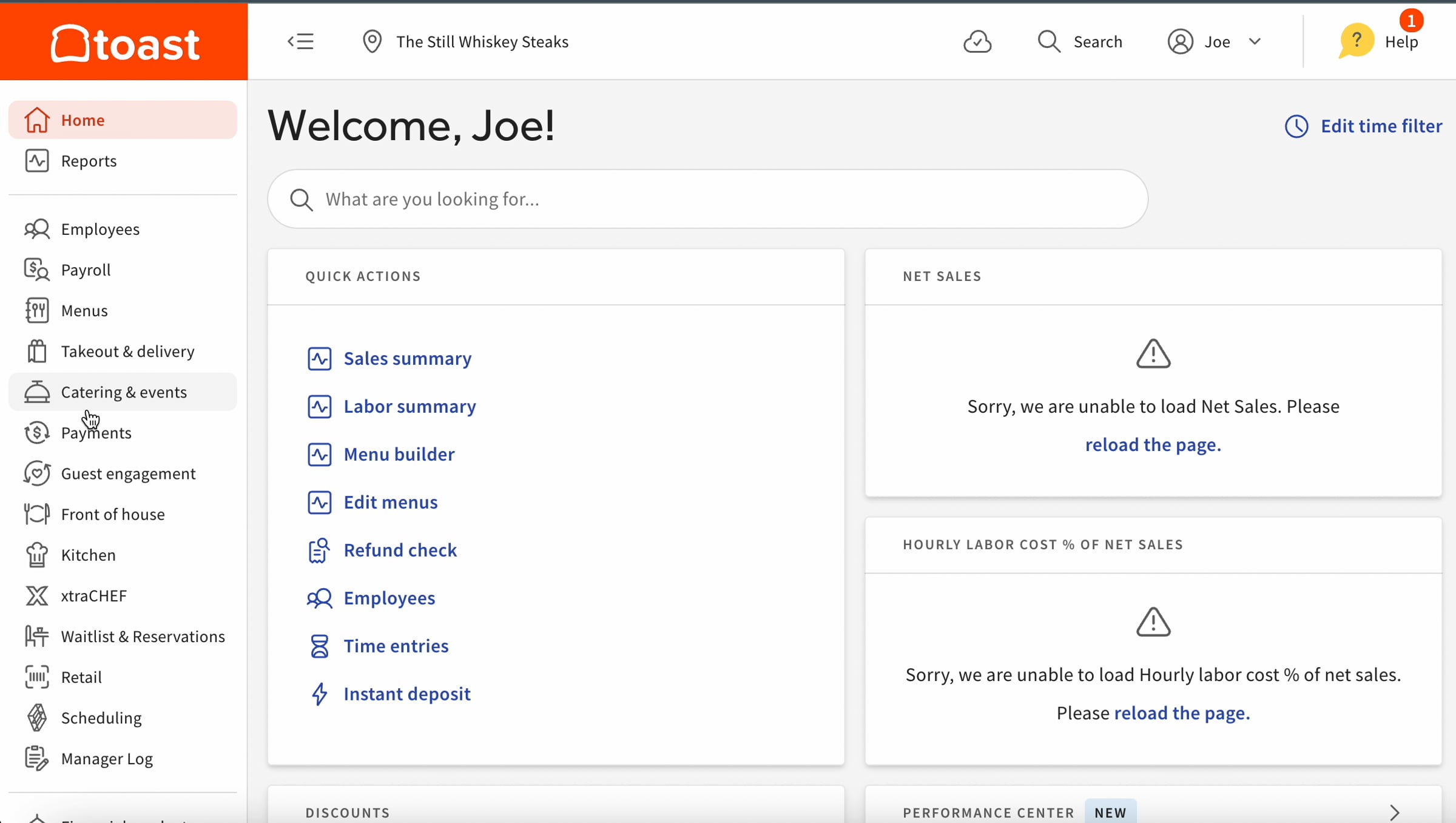The image size is (1456, 823).
Task: Click the Toast logo
Action: pyautogui.click(x=124, y=42)
